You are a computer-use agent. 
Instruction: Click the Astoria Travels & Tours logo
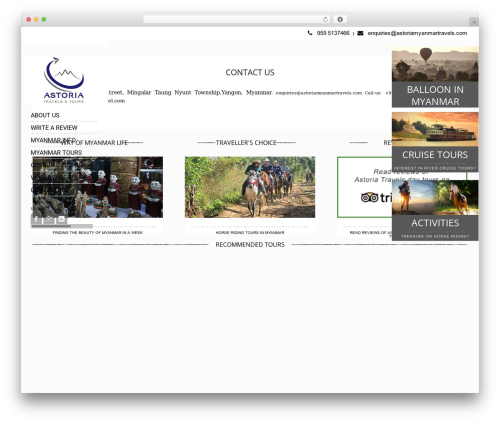tap(64, 80)
